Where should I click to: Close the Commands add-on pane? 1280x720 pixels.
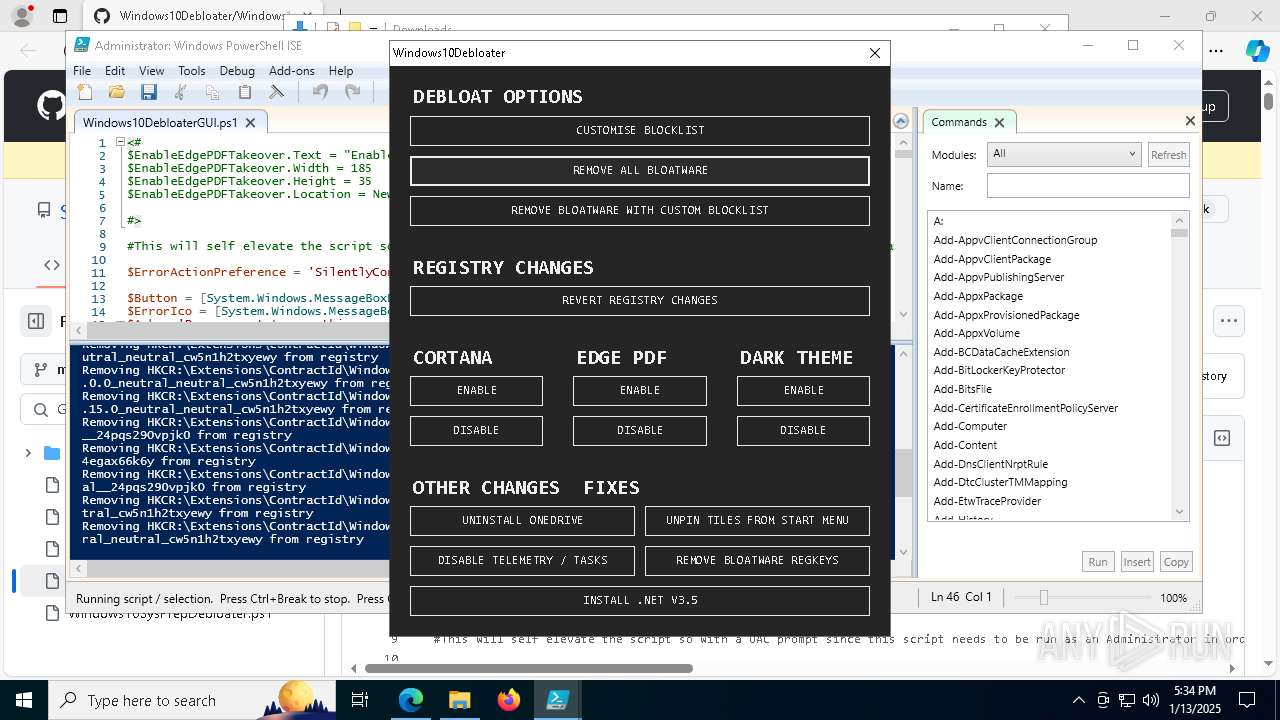point(1190,121)
